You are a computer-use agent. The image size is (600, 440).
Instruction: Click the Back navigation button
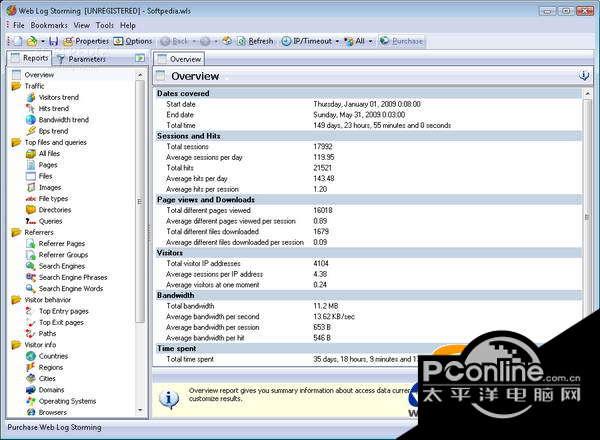tap(174, 41)
